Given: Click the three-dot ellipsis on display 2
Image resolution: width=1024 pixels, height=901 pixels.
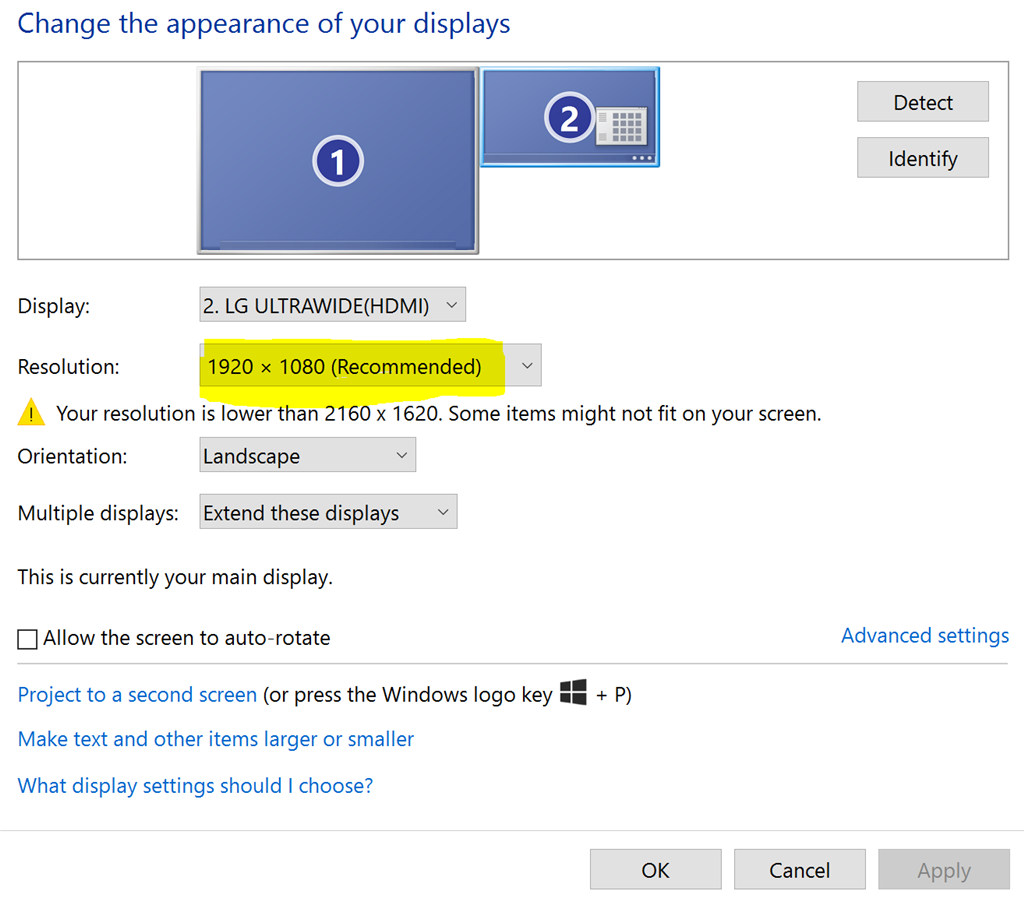Looking at the screenshot, I should point(642,158).
